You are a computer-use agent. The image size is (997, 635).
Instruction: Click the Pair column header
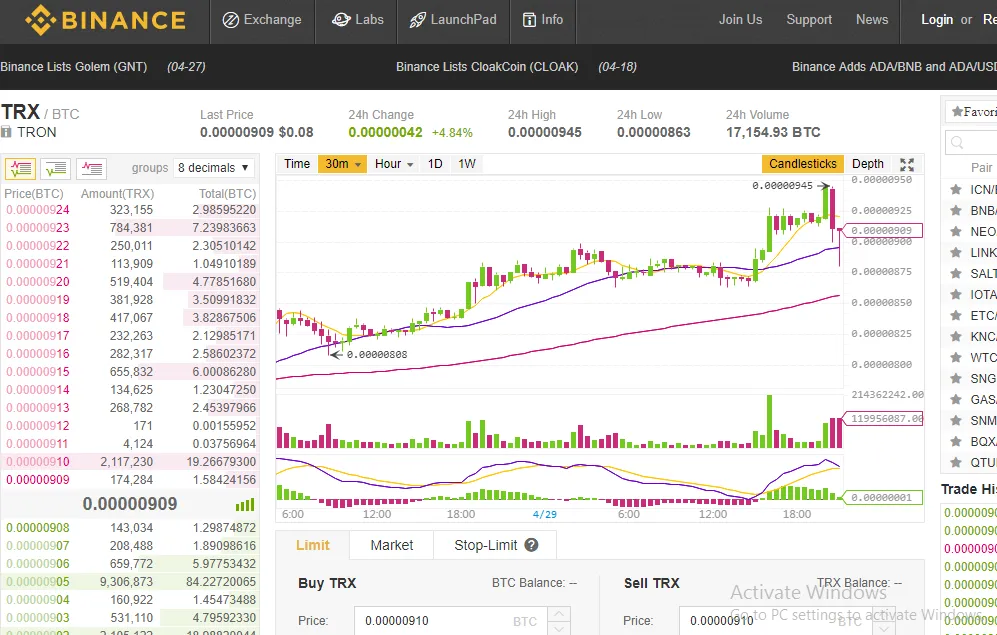(x=981, y=168)
